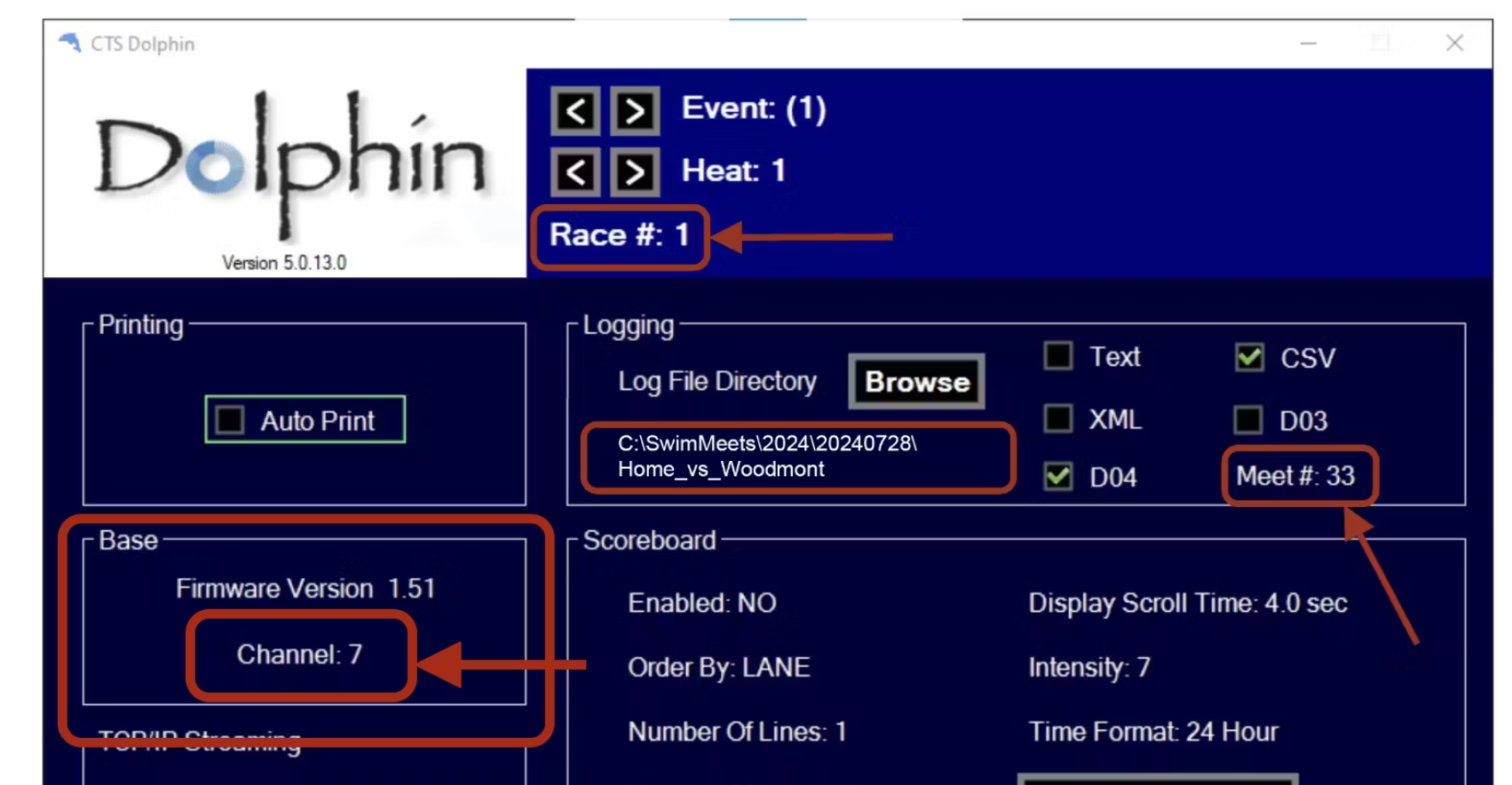The height and width of the screenshot is (785, 1512).
Task: Click the Version 5.0.13.0 text
Action: point(284,263)
